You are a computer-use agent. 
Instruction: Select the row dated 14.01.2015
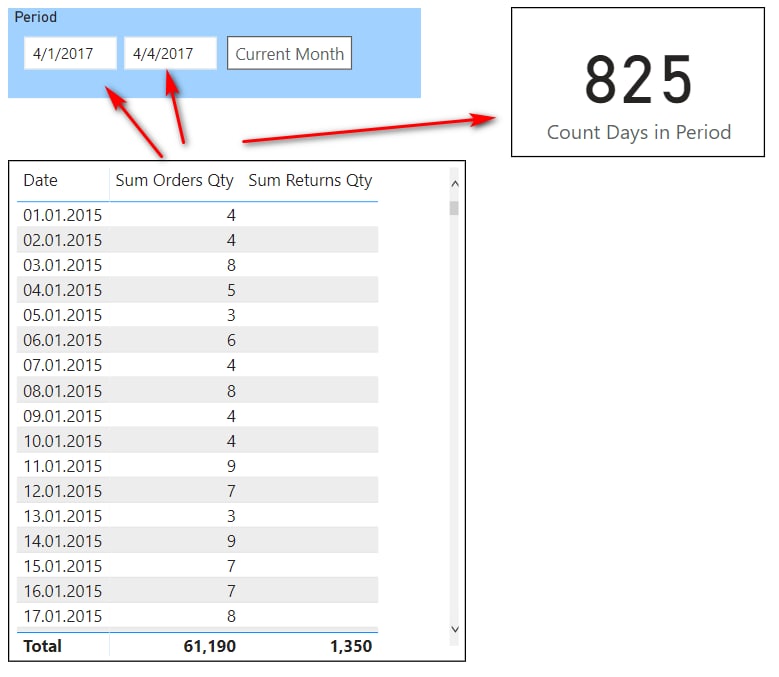pos(198,541)
